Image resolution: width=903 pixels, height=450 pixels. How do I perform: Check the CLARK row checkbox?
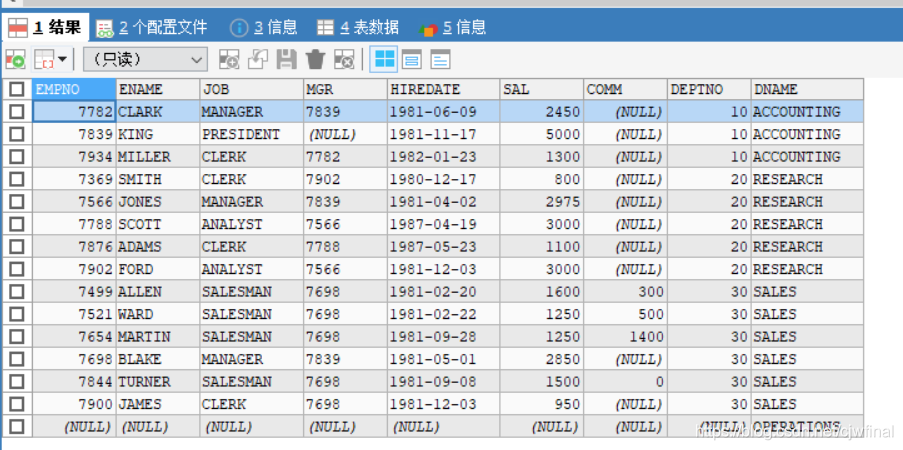[x=17, y=111]
